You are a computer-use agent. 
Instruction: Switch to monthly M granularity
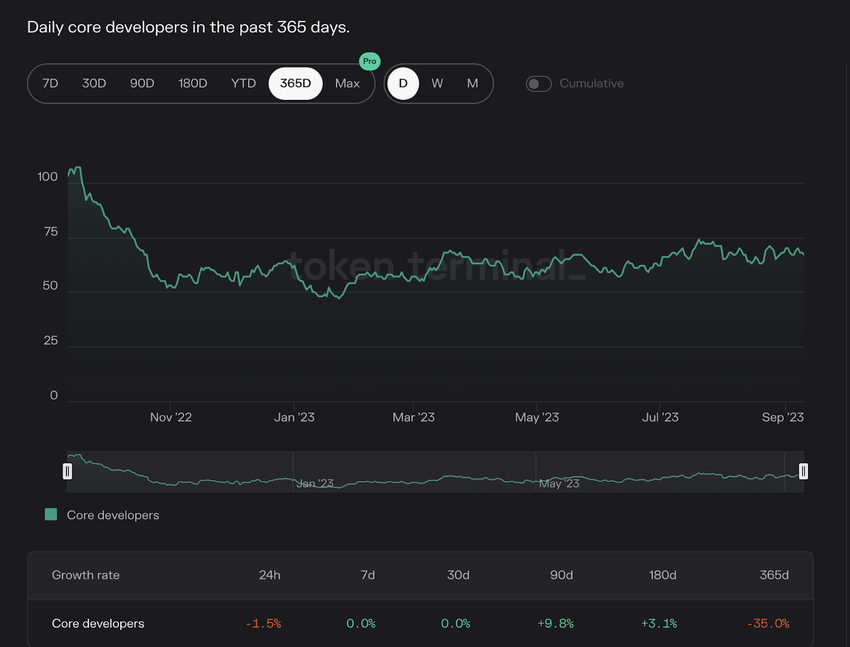click(472, 83)
